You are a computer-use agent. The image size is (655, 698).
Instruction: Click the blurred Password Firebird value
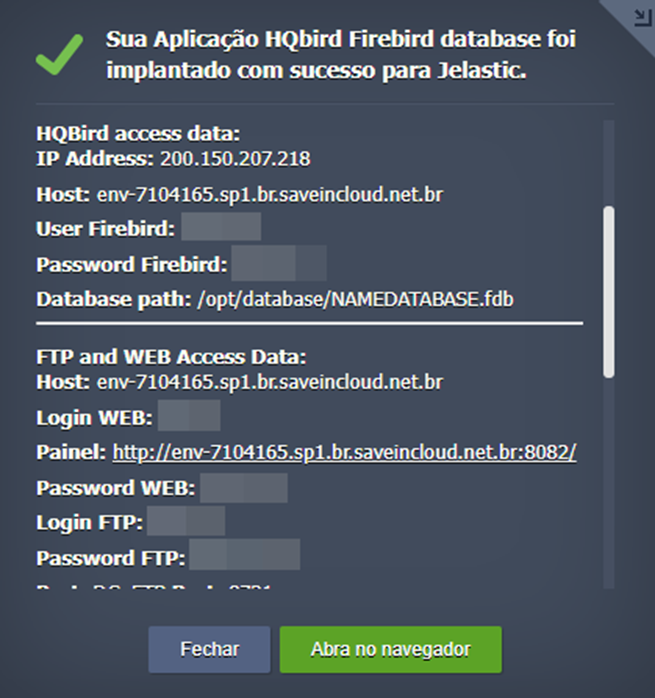point(279,265)
